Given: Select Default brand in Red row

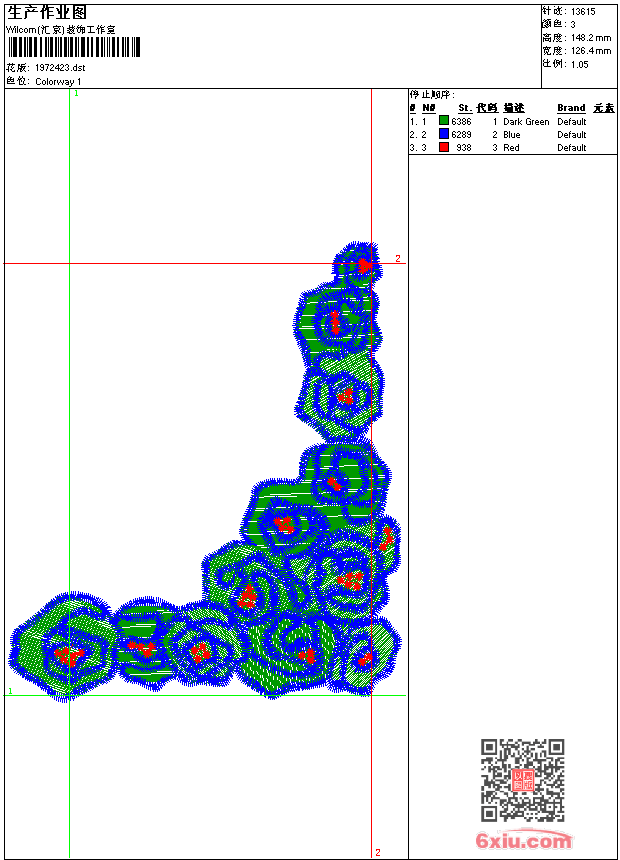Looking at the screenshot, I should pos(572,148).
